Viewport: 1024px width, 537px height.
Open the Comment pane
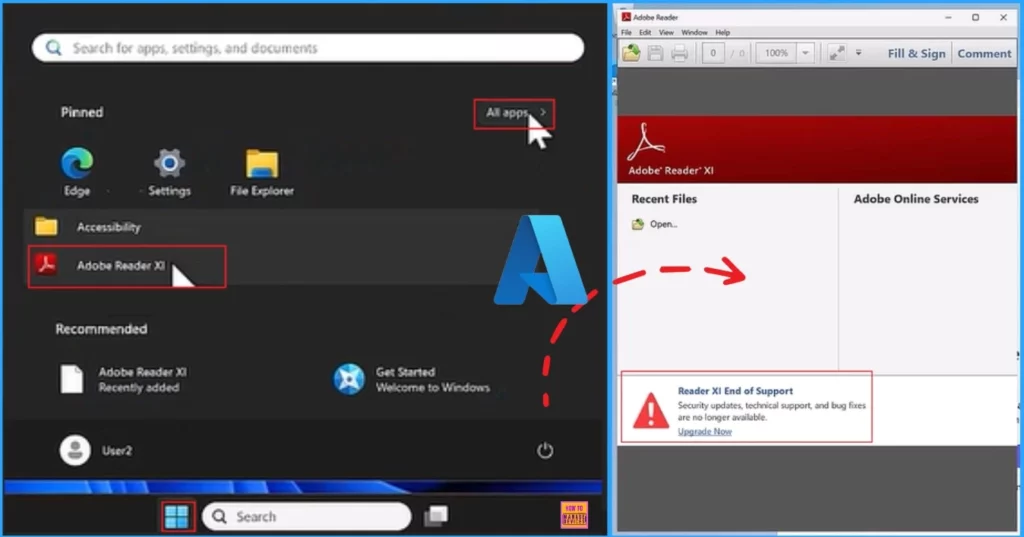pyautogui.click(x=984, y=54)
